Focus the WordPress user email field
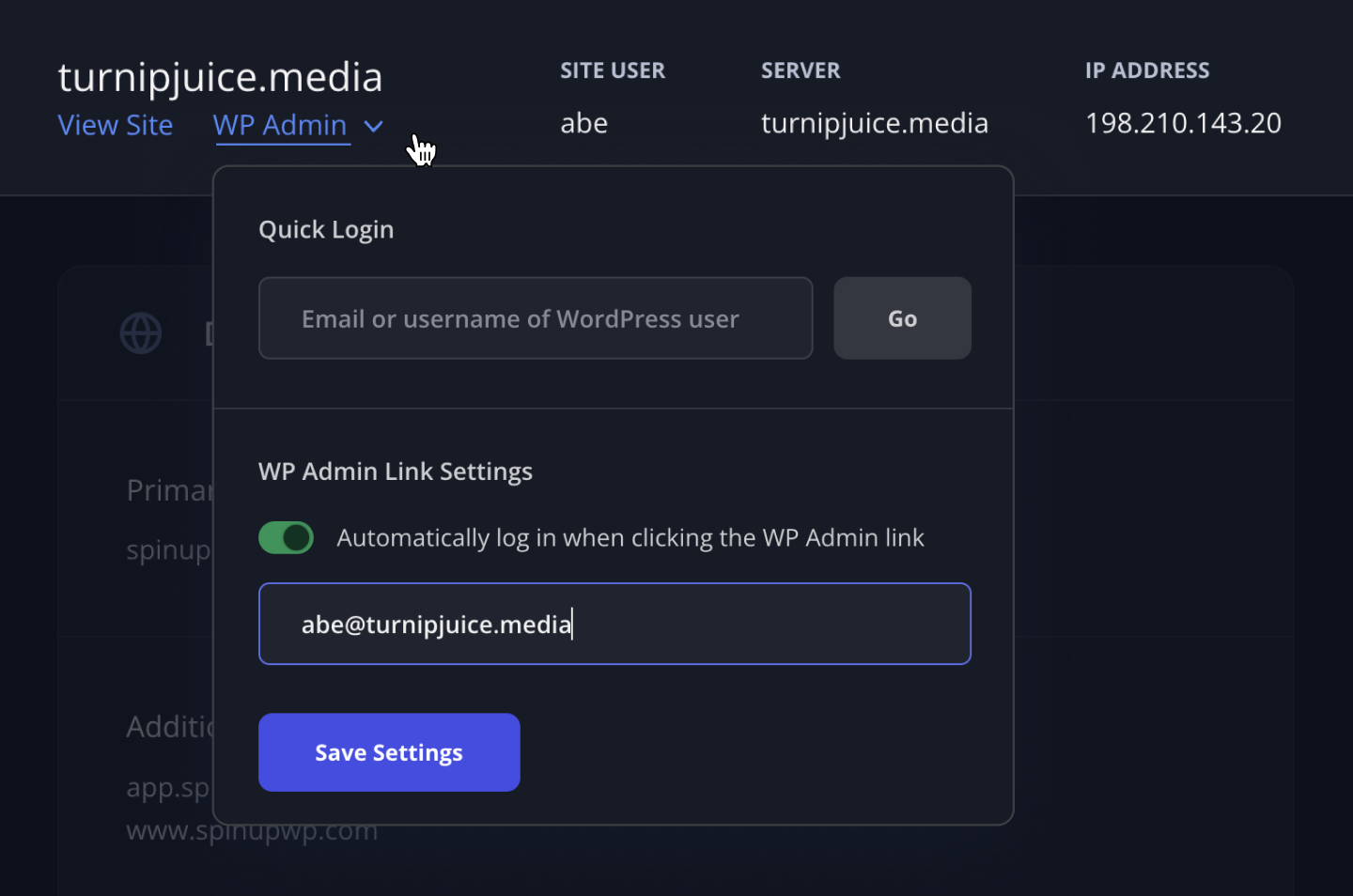This screenshot has width=1353, height=896. coord(535,317)
